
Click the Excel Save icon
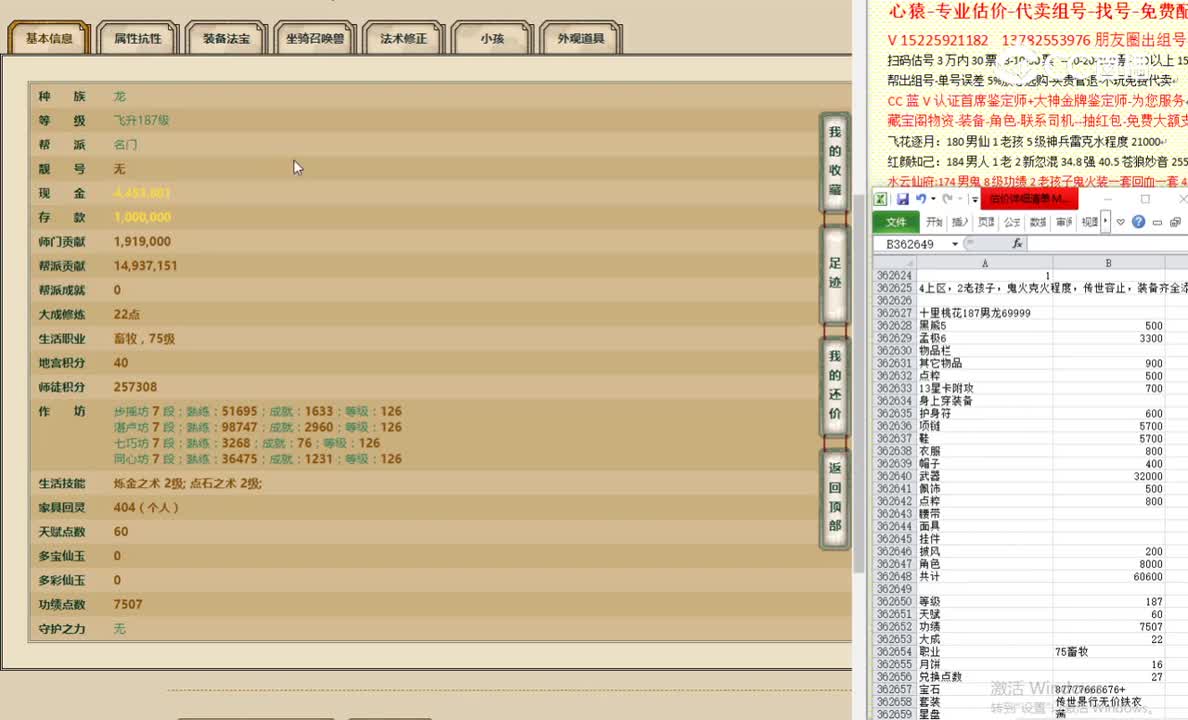point(904,198)
